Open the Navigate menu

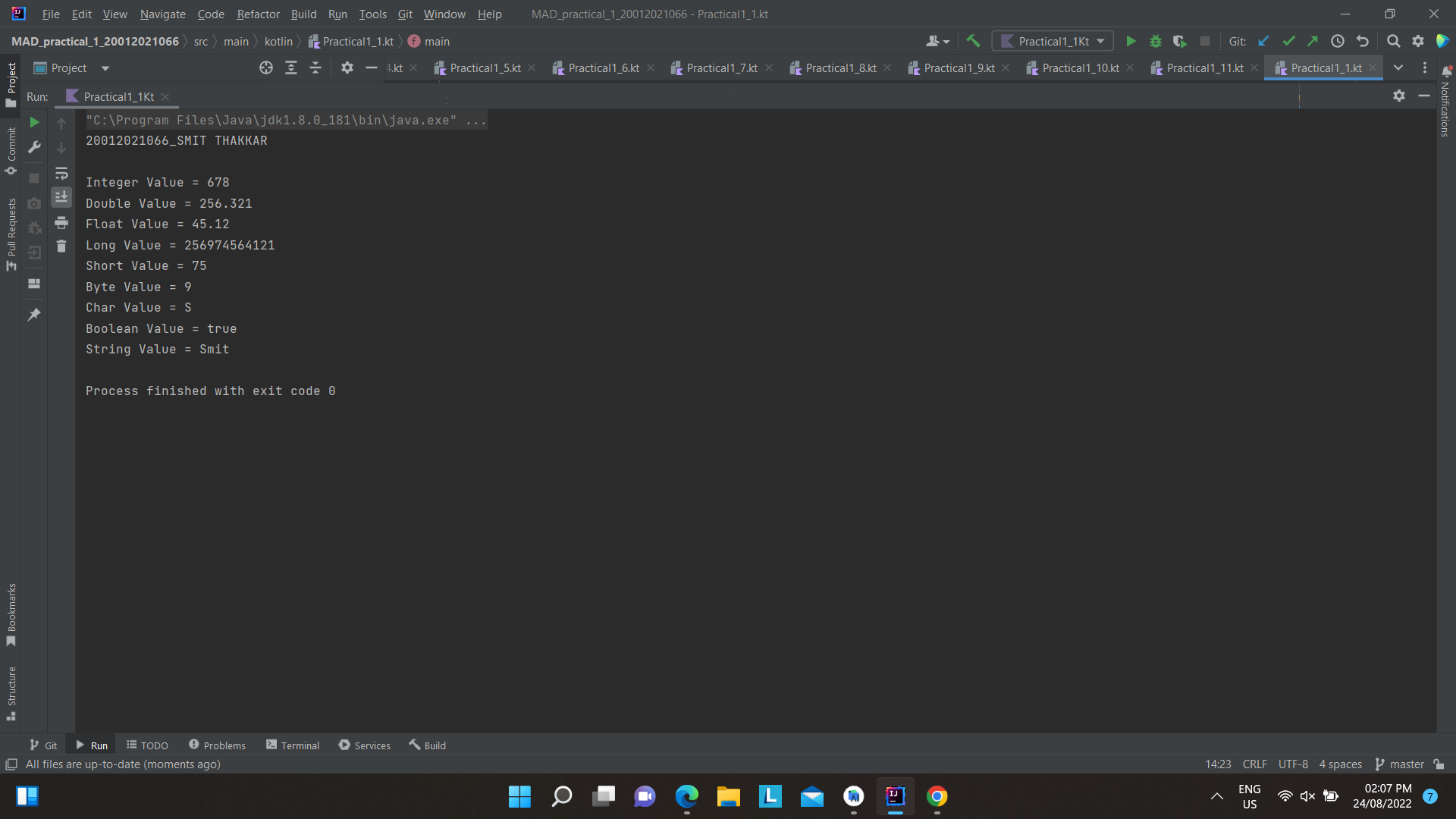coord(162,14)
